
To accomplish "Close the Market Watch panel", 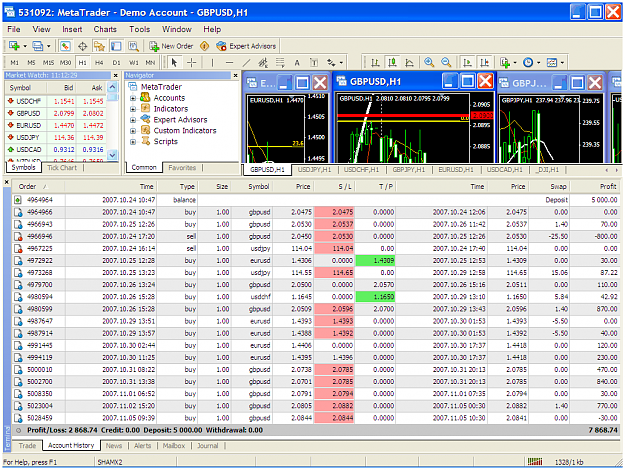I will (116, 75).
